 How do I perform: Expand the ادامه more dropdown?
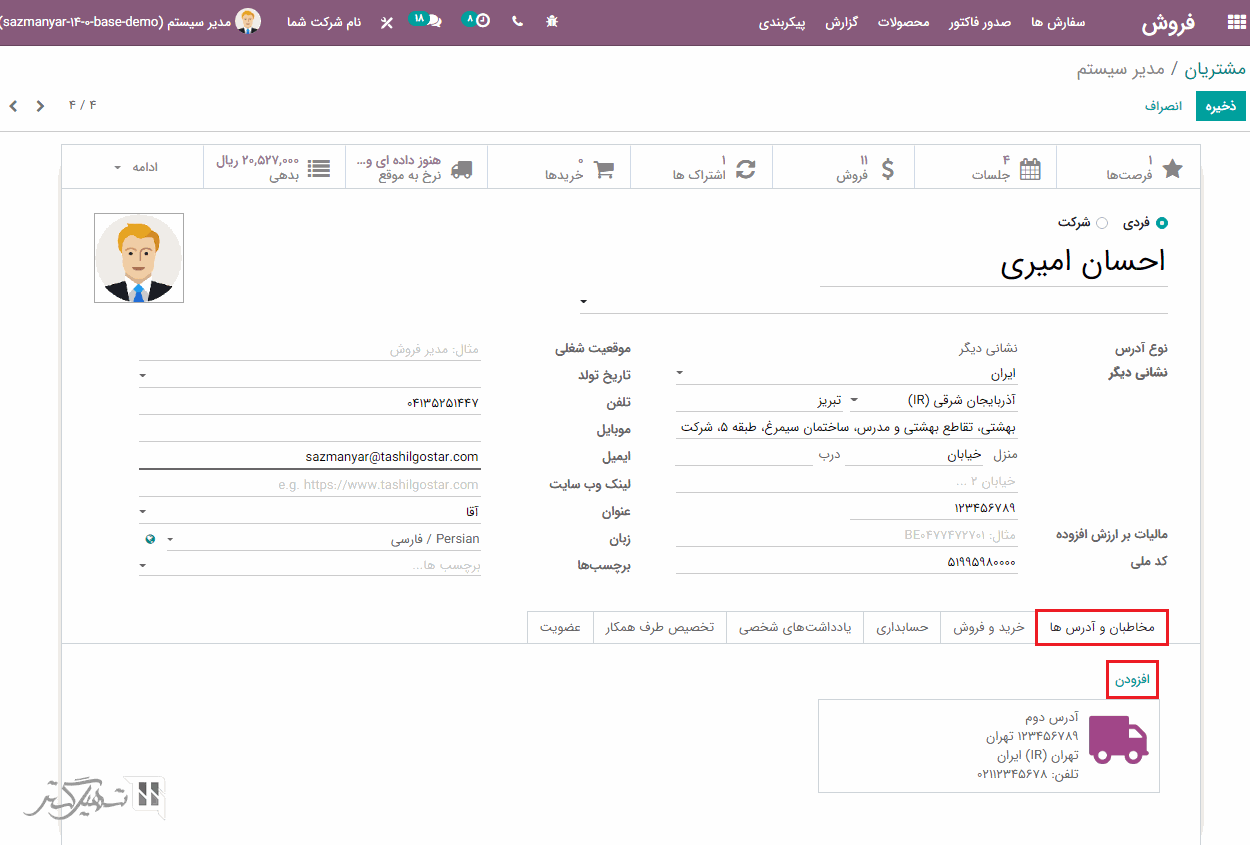[133, 167]
